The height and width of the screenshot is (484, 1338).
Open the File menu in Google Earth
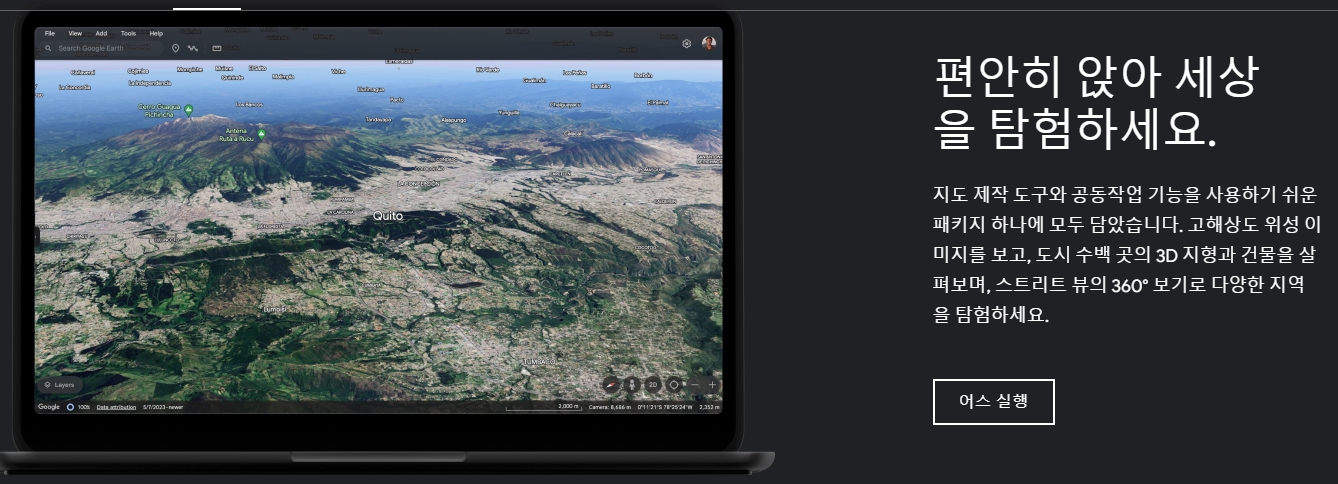(50, 33)
